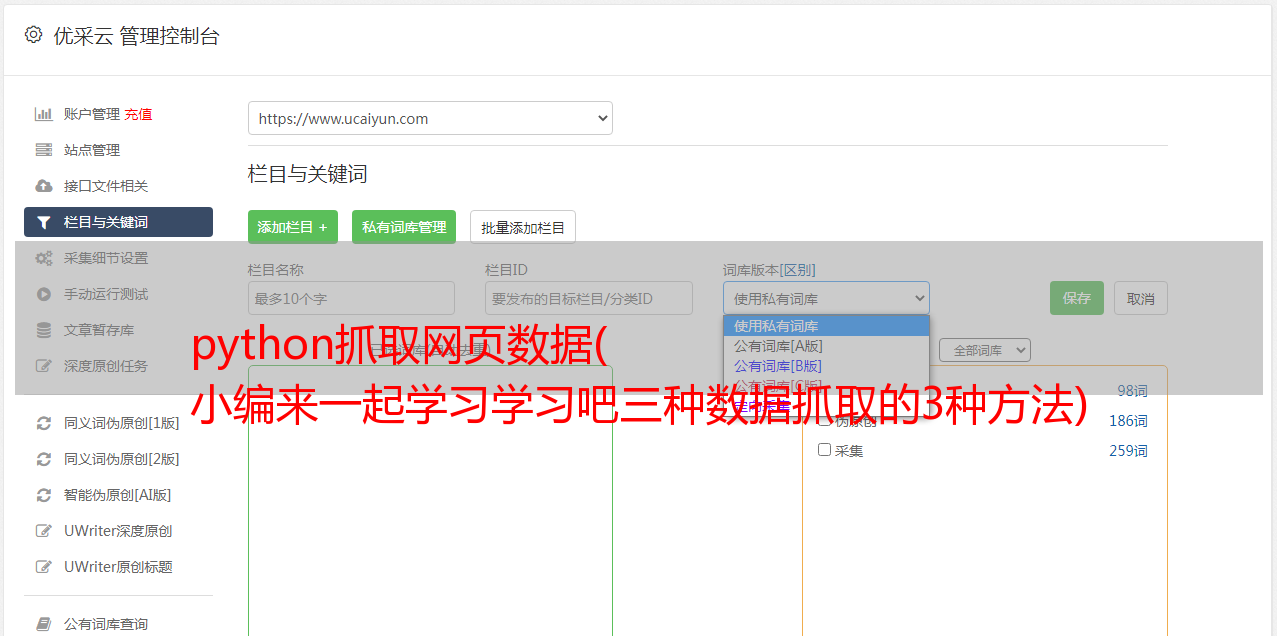1277x636 pixels.
Task: Click the refresh icon for 同义词伪原创[1版]
Action: click(x=44, y=423)
